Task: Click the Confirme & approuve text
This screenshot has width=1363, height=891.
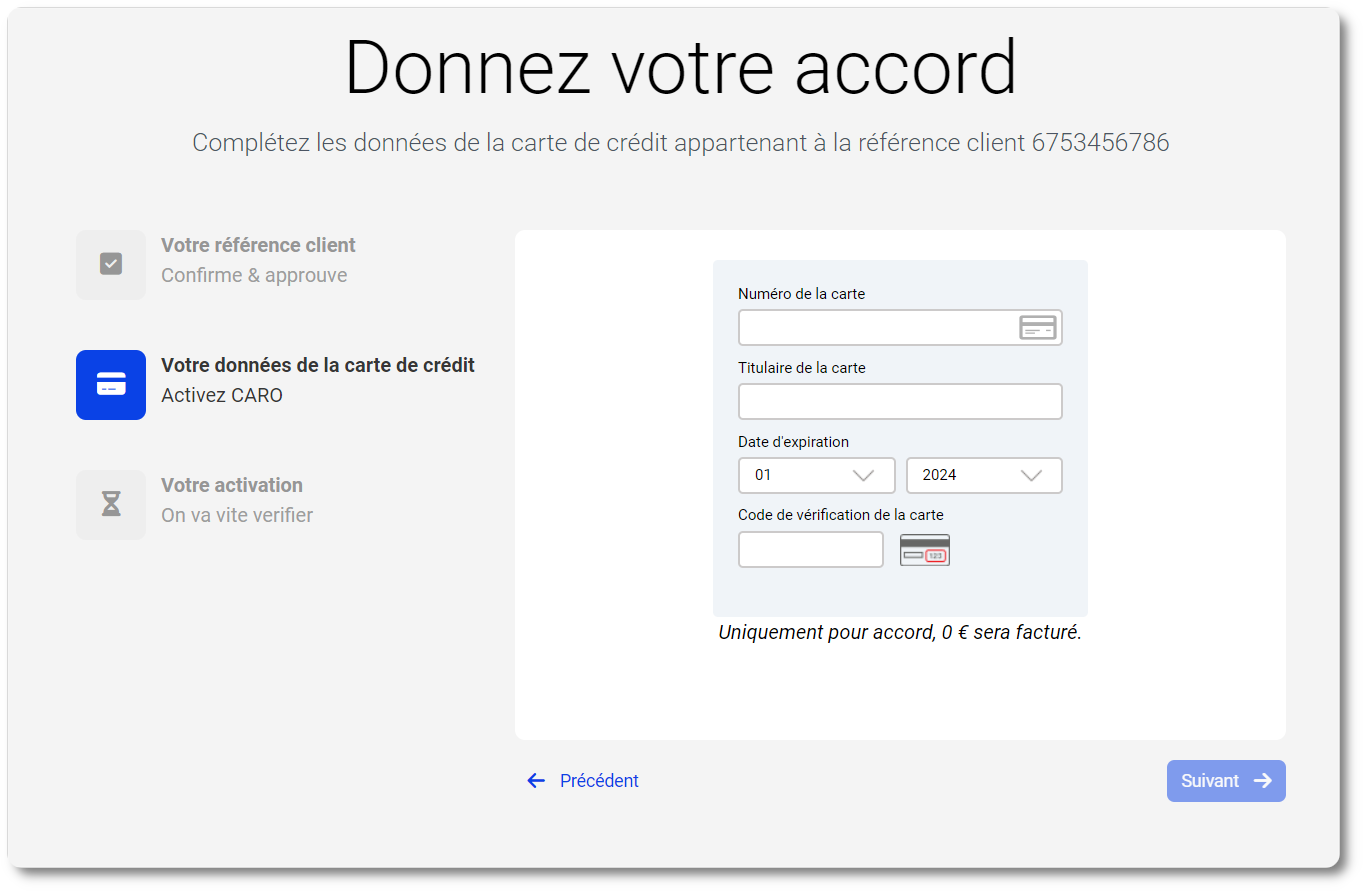Action: (254, 275)
